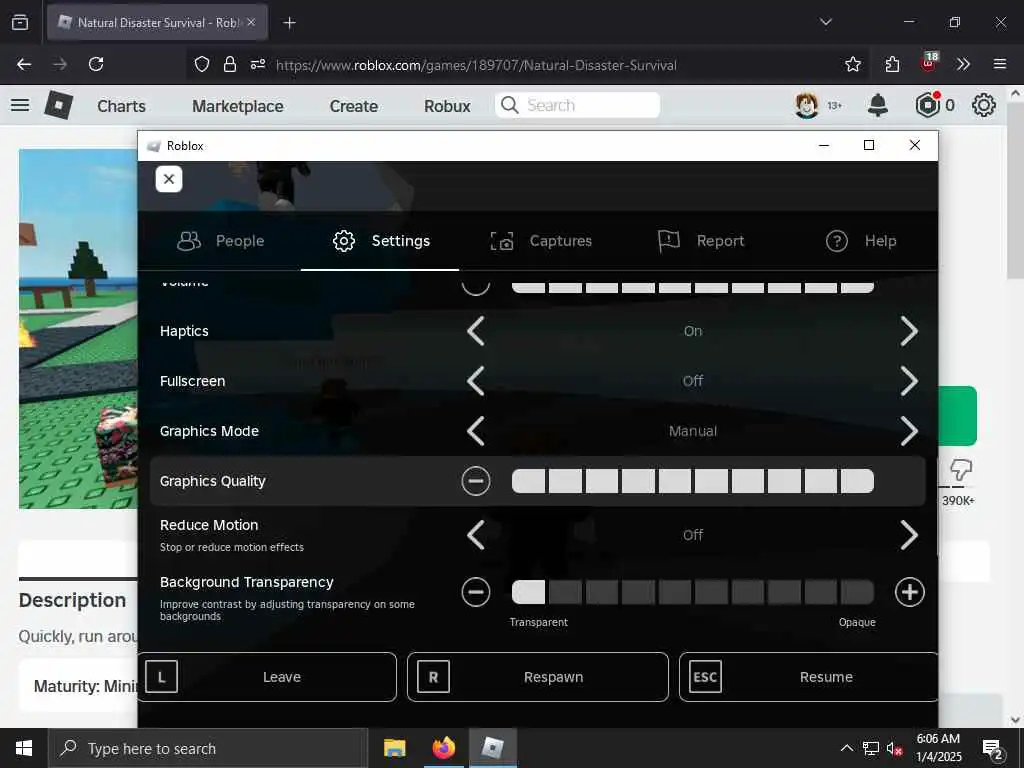
Task: Change Reduce Motion with the right arrow
Action: (x=909, y=535)
